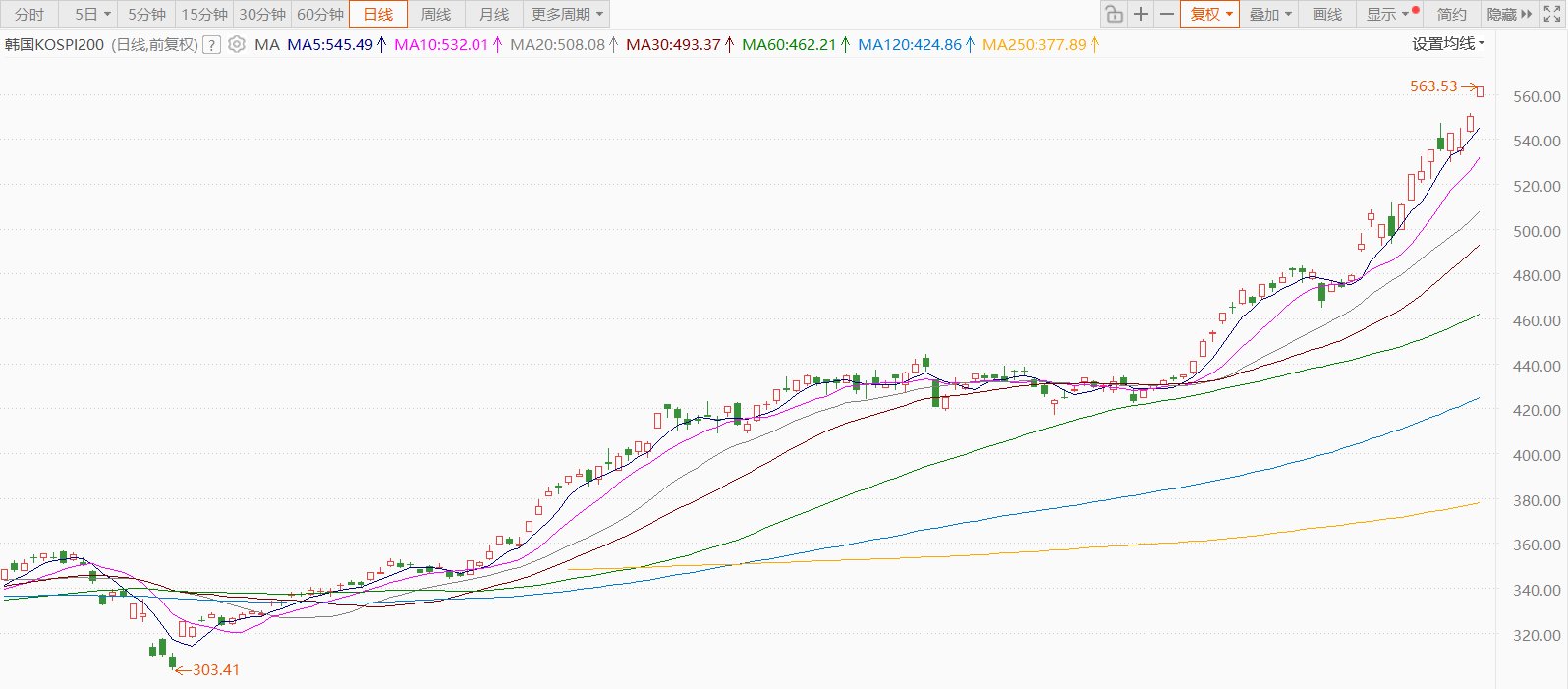Open the 叠加 overlay dropdown

[x=1269, y=14]
